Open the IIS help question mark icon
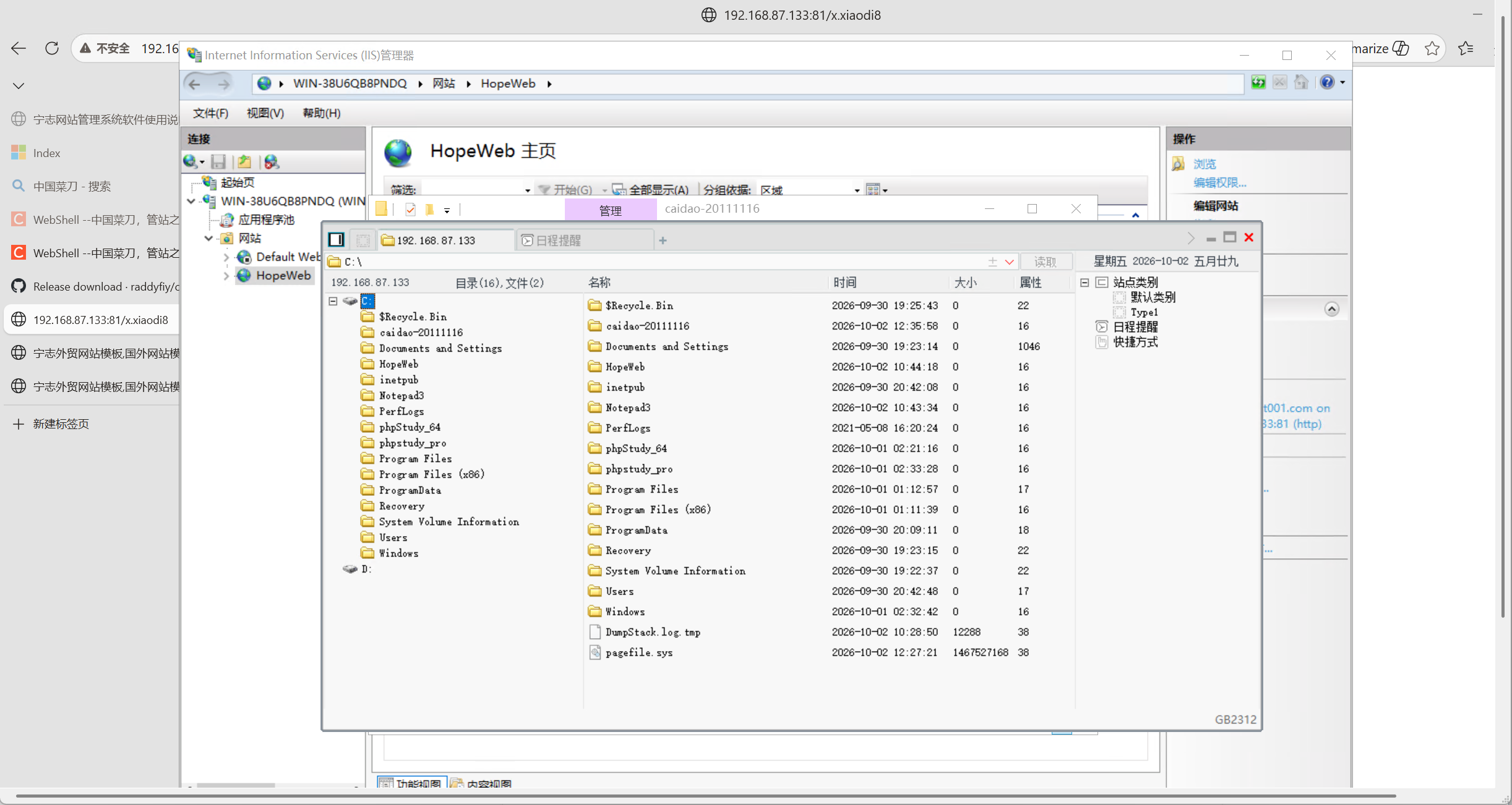Image resolution: width=1512 pixels, height=805 pixels. point(1327,82)
